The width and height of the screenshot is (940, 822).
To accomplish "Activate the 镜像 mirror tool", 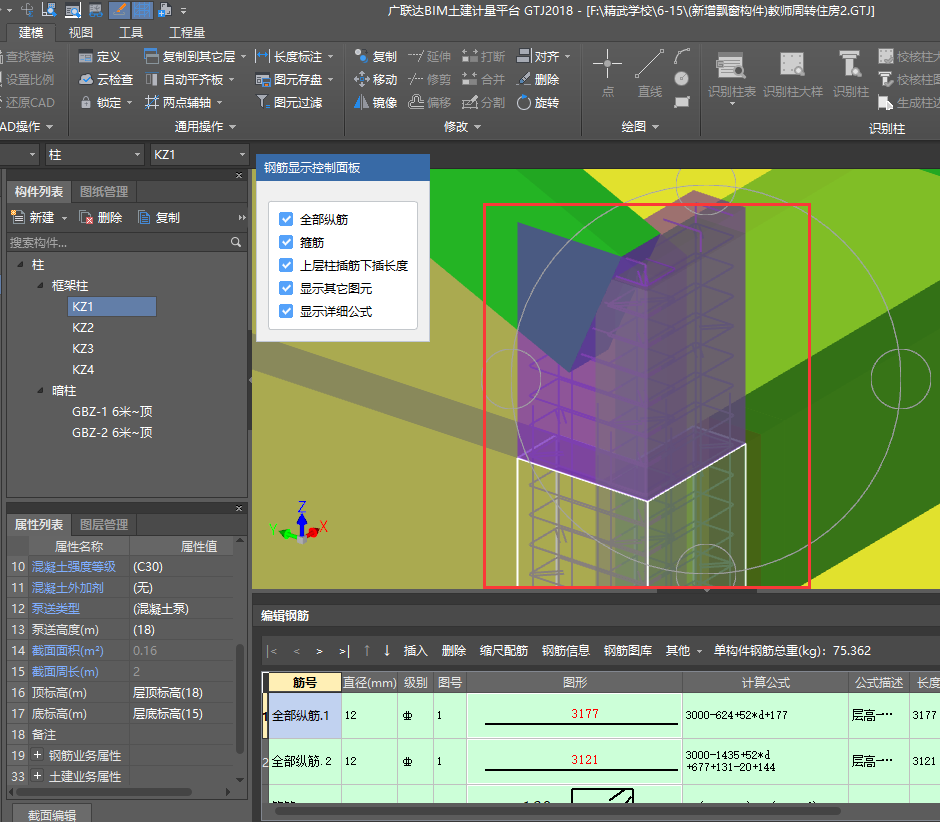I will coord(376,103).
